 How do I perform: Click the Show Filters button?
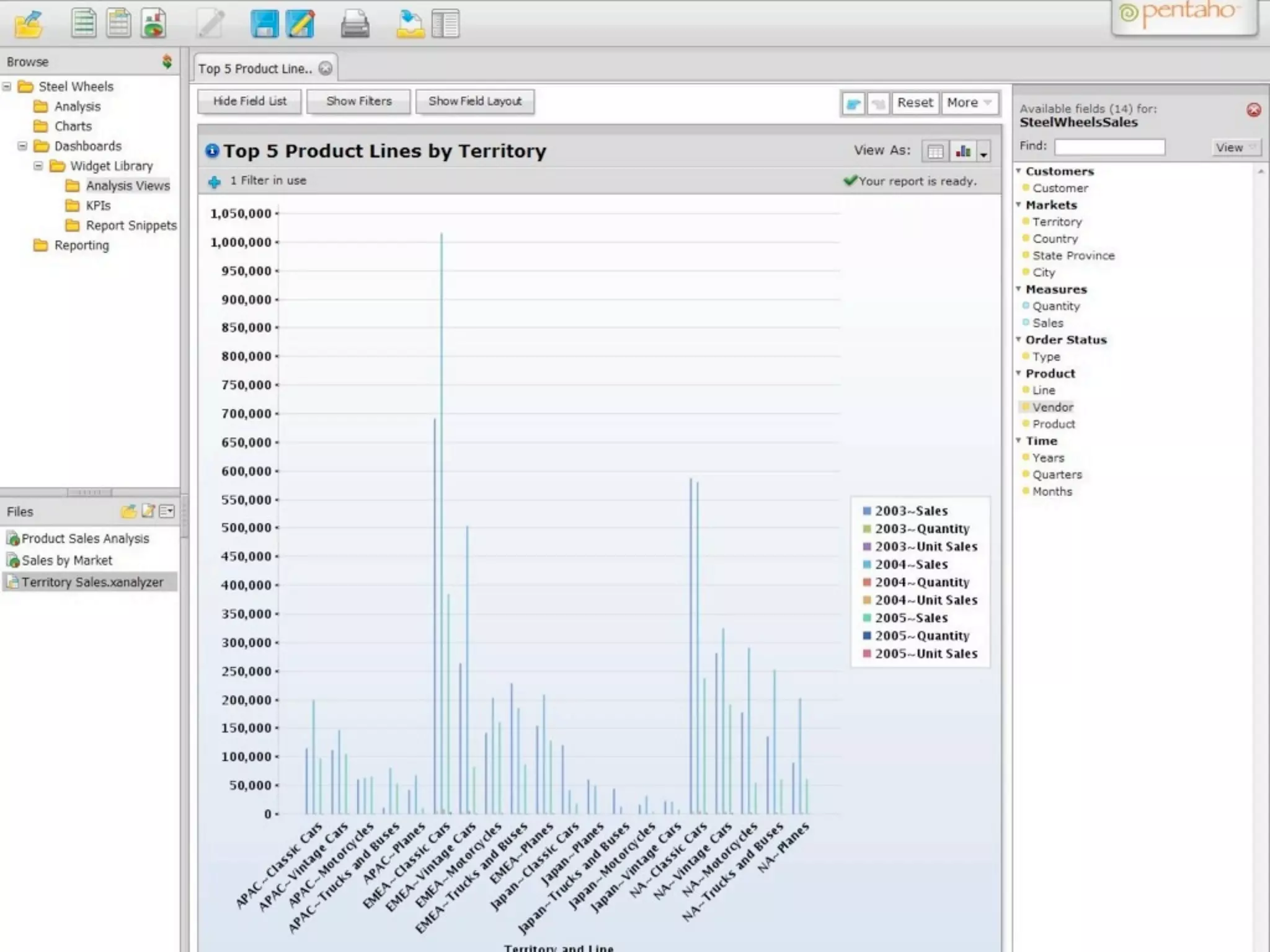point(358,101)
